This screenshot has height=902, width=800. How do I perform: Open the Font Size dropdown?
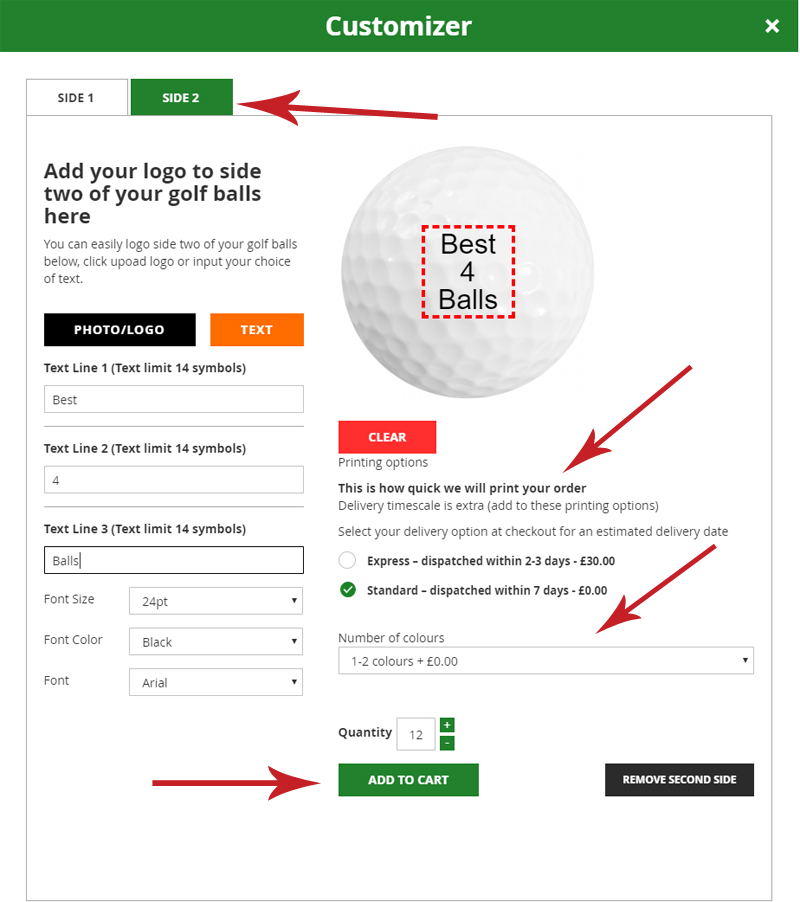(x=216, y=602)
